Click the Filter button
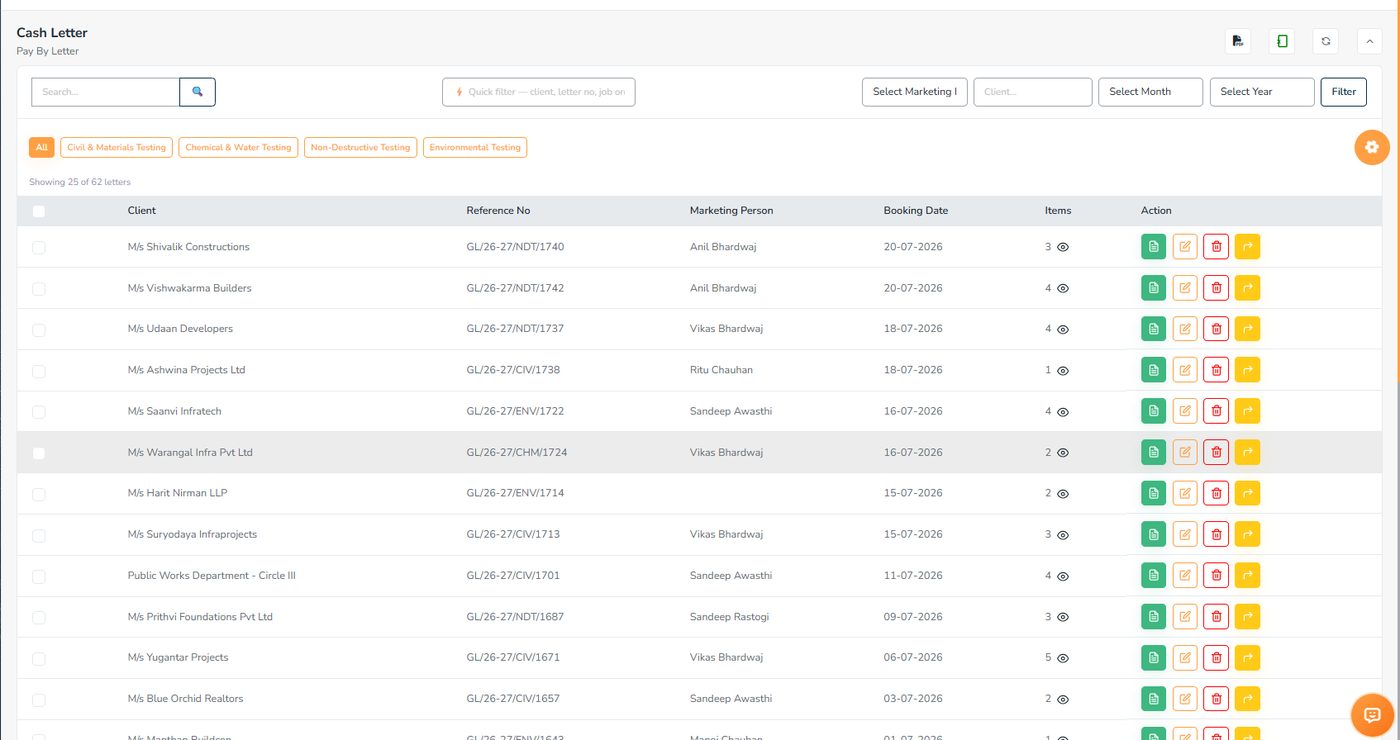Image resolution: width=1400 pixels, height=740 pixels. pos(1344,92)
